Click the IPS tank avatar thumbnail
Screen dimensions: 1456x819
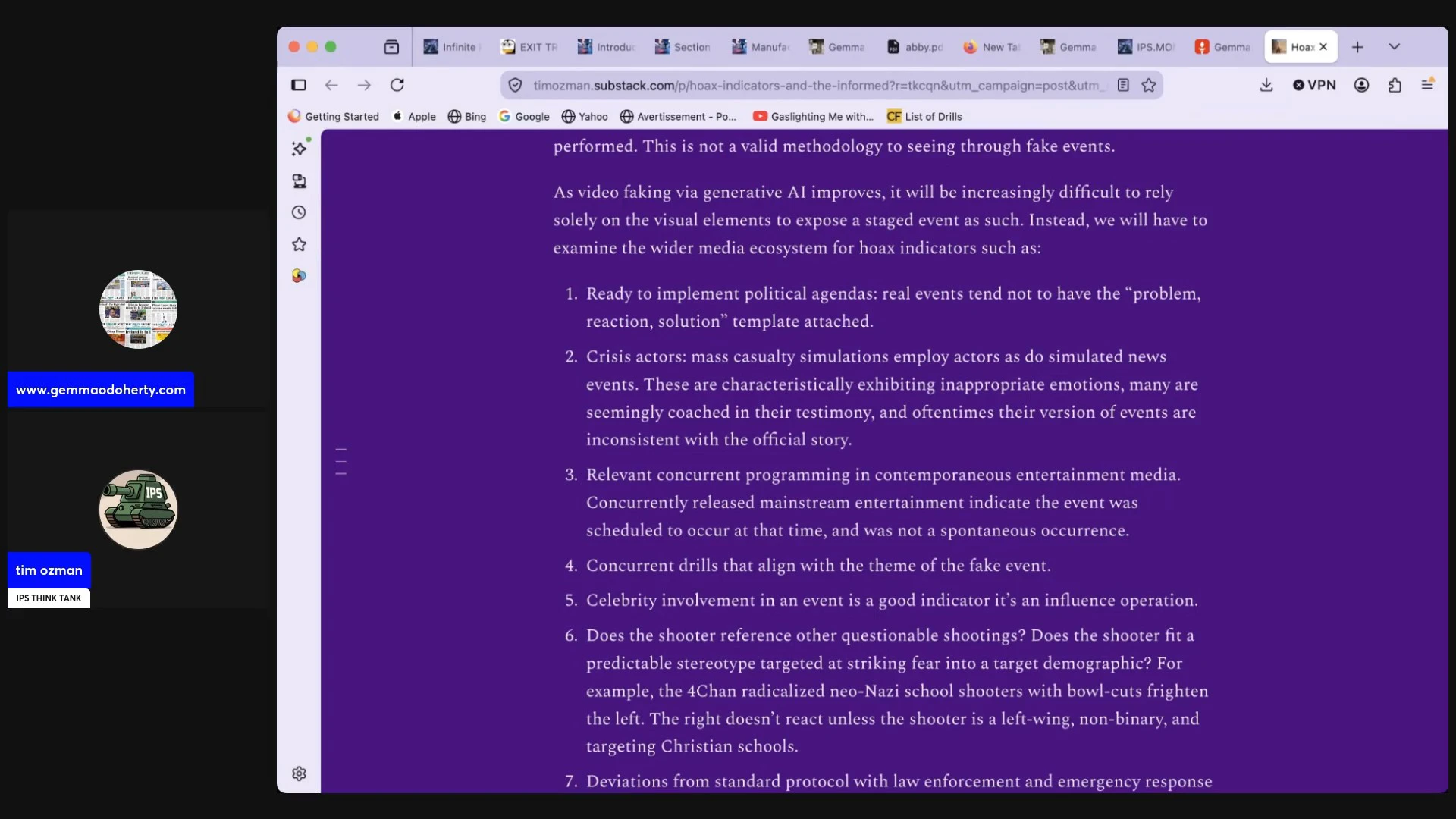point(138,510)
